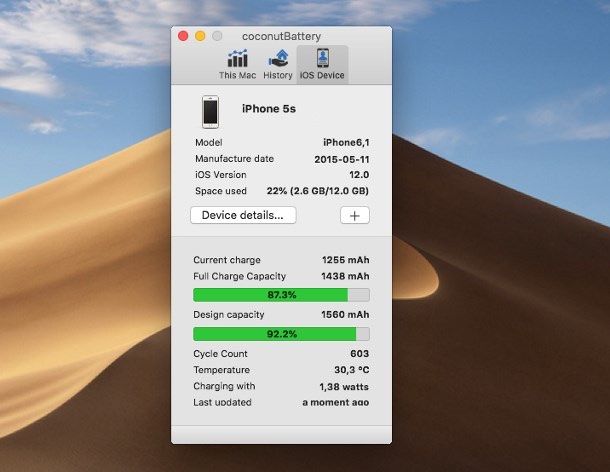
Task: Open the Device details button
Action: point(243,215)
